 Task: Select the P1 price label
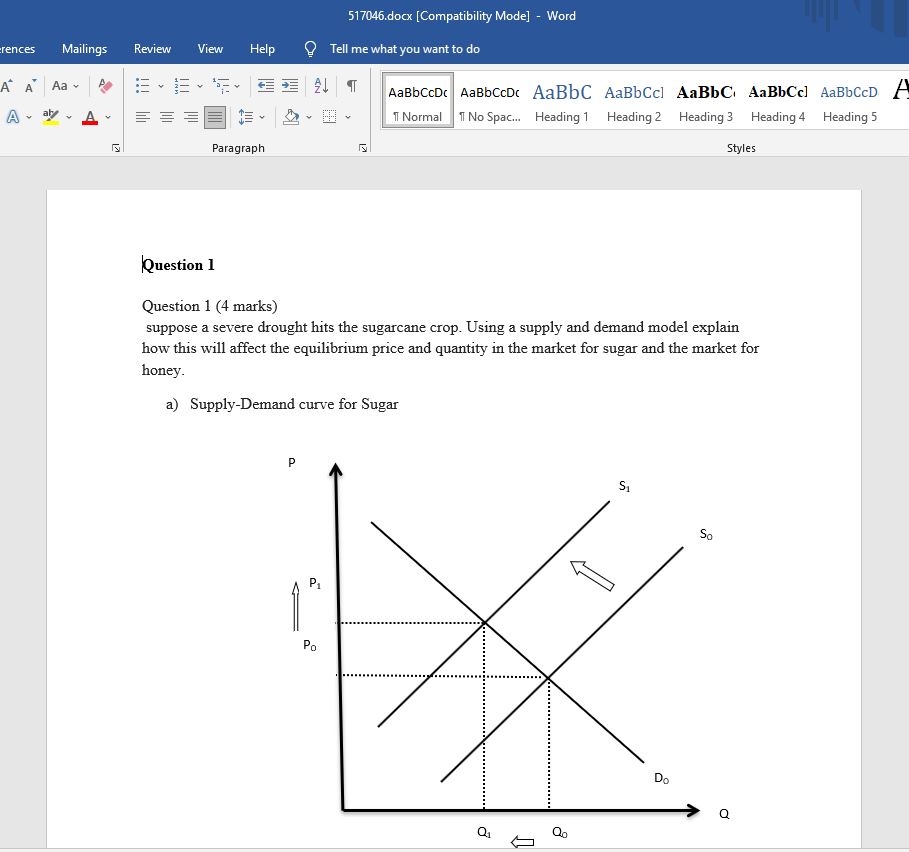click(x=315, y=583)
